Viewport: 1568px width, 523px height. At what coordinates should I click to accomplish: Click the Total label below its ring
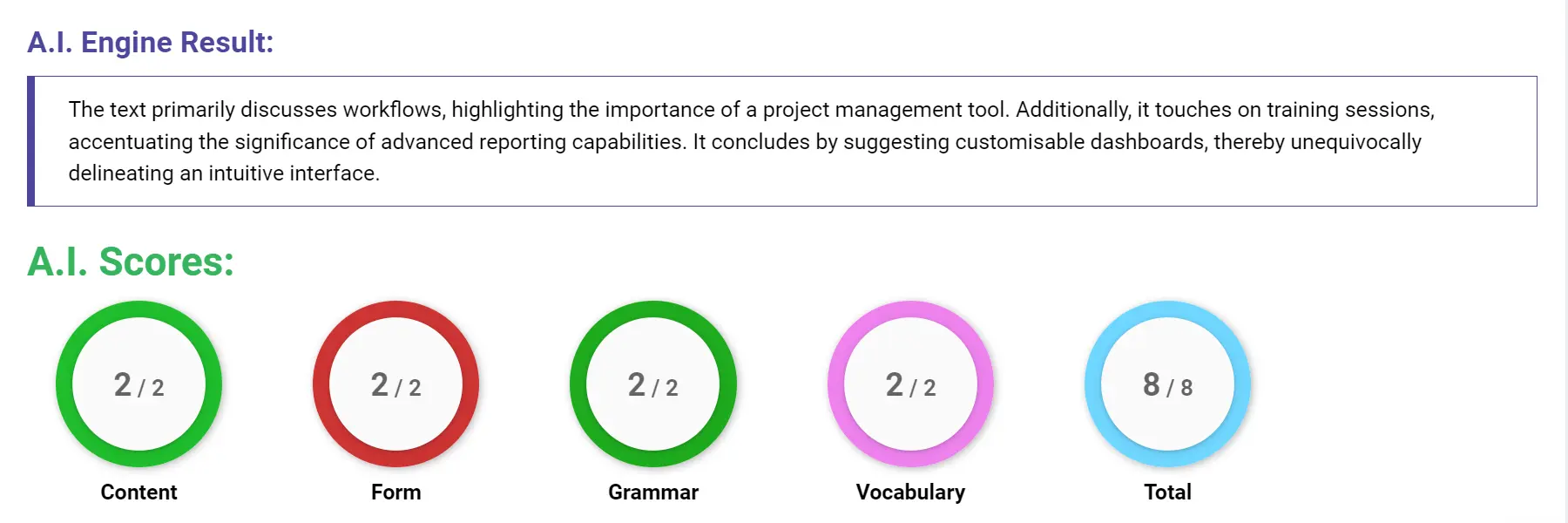[1167, 492]
